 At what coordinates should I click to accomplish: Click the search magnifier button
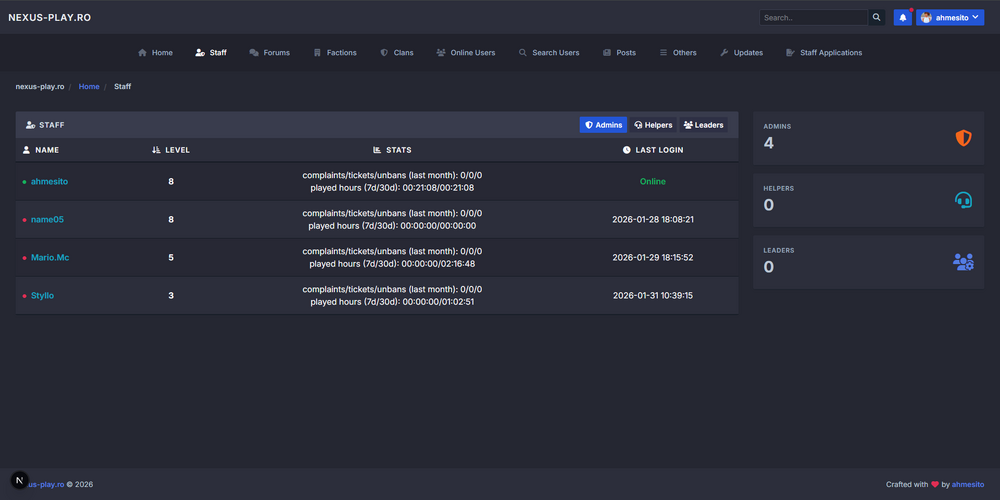click(x=876, y=18)
